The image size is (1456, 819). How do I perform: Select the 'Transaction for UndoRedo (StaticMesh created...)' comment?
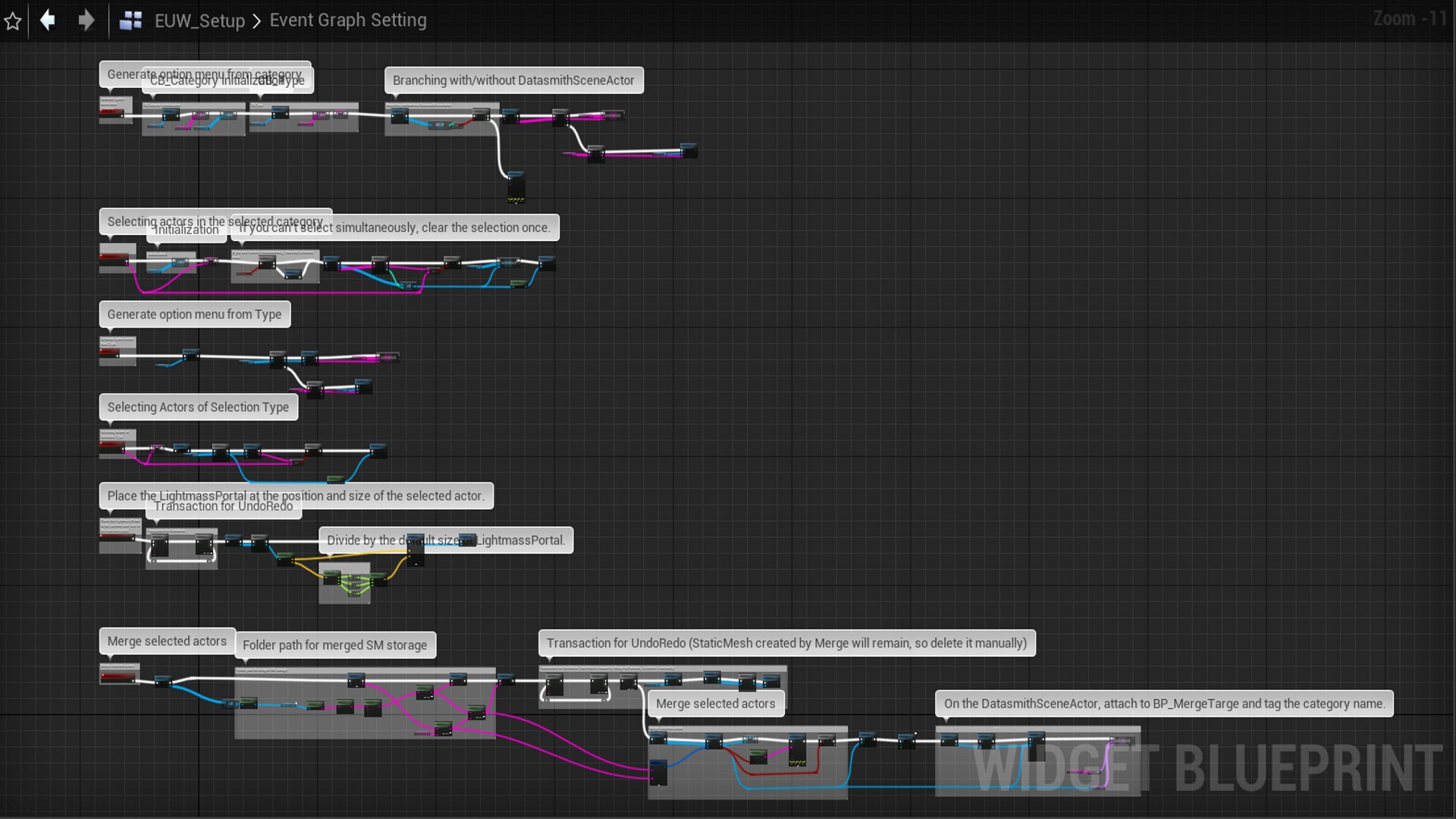coord(786,643)
